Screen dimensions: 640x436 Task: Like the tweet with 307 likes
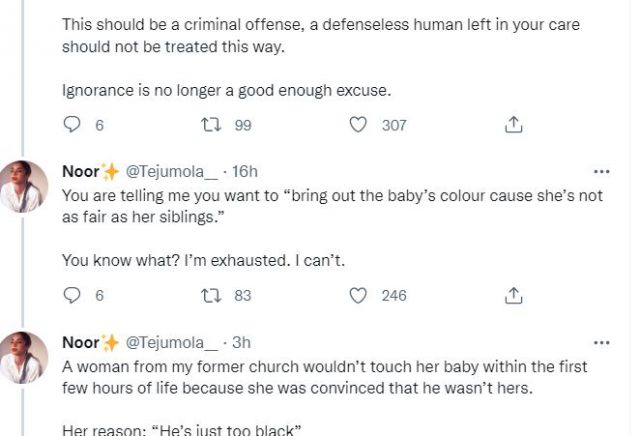[357, 125]
